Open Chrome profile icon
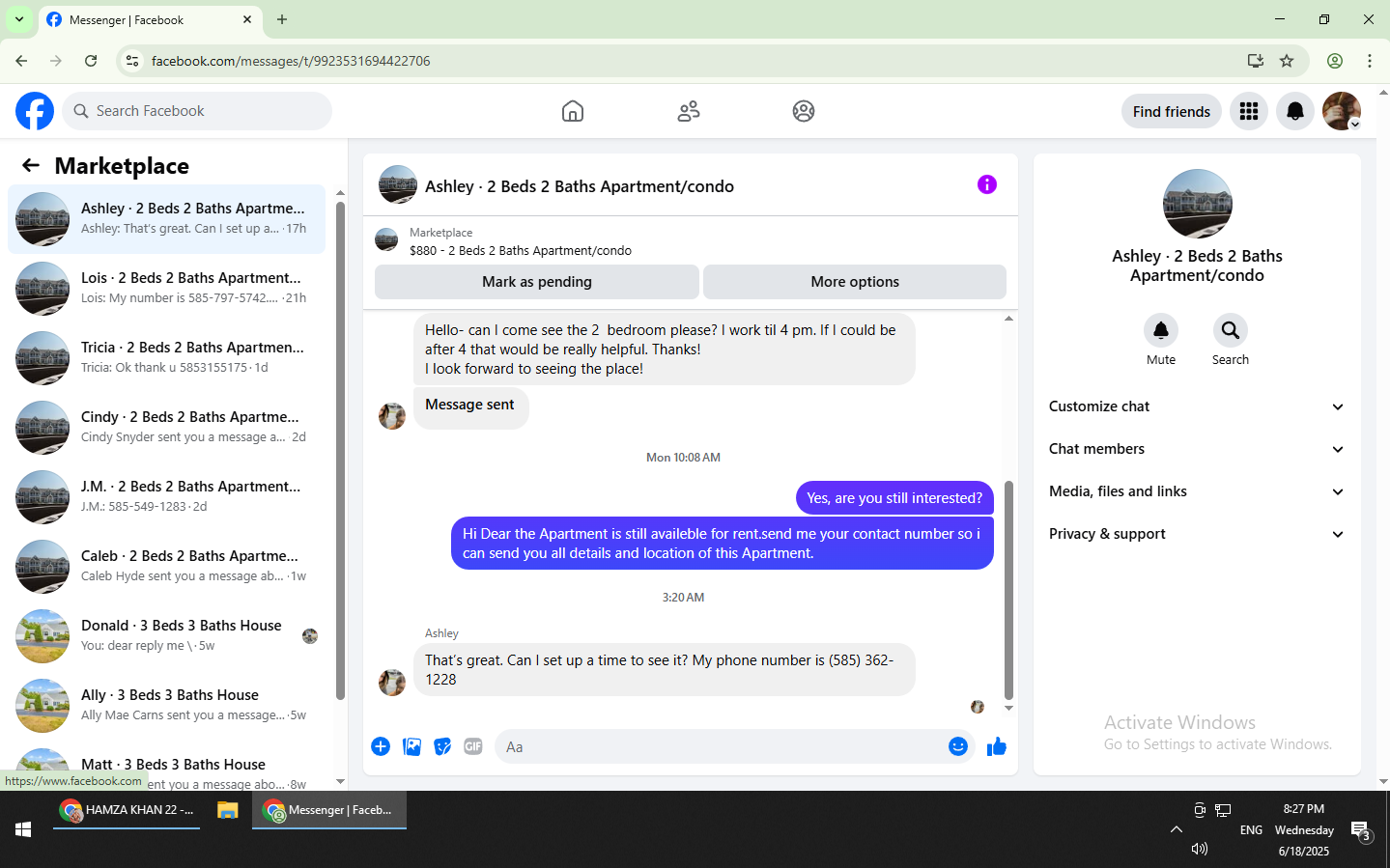Screen dimensions: 1390x868 click(1335, 61)
